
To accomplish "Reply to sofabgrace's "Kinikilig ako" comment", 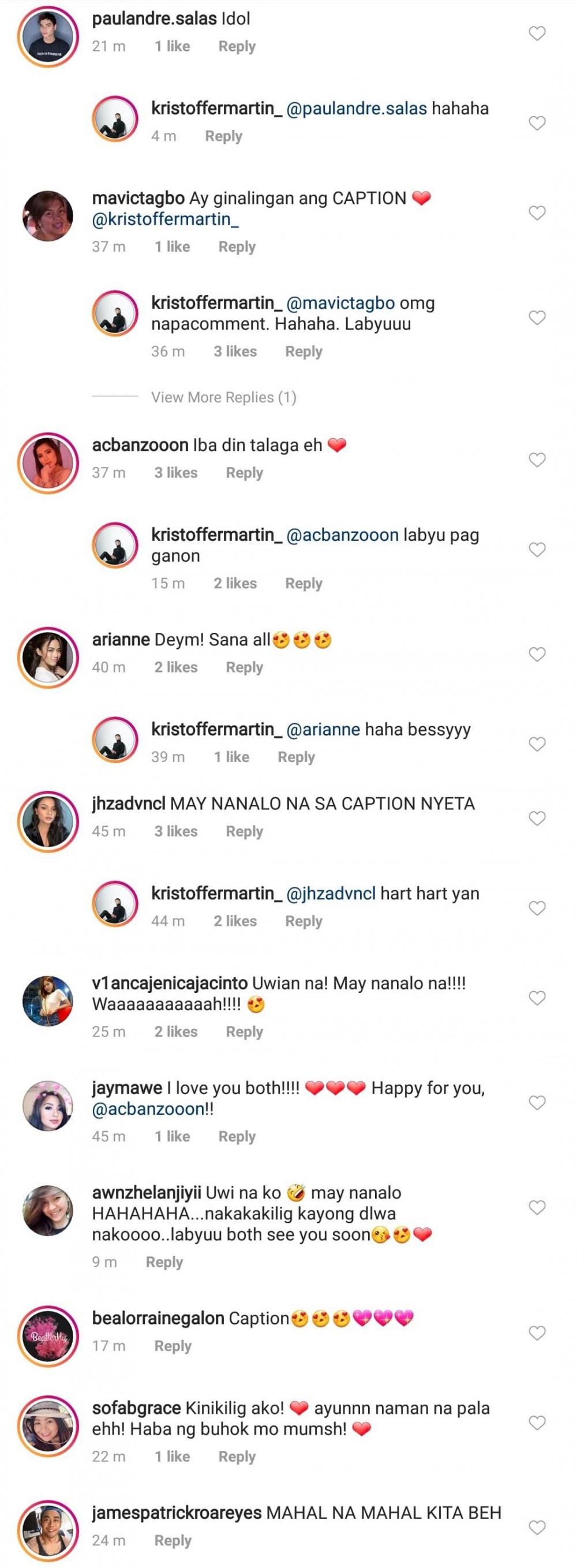I will tap(237, 1457).
